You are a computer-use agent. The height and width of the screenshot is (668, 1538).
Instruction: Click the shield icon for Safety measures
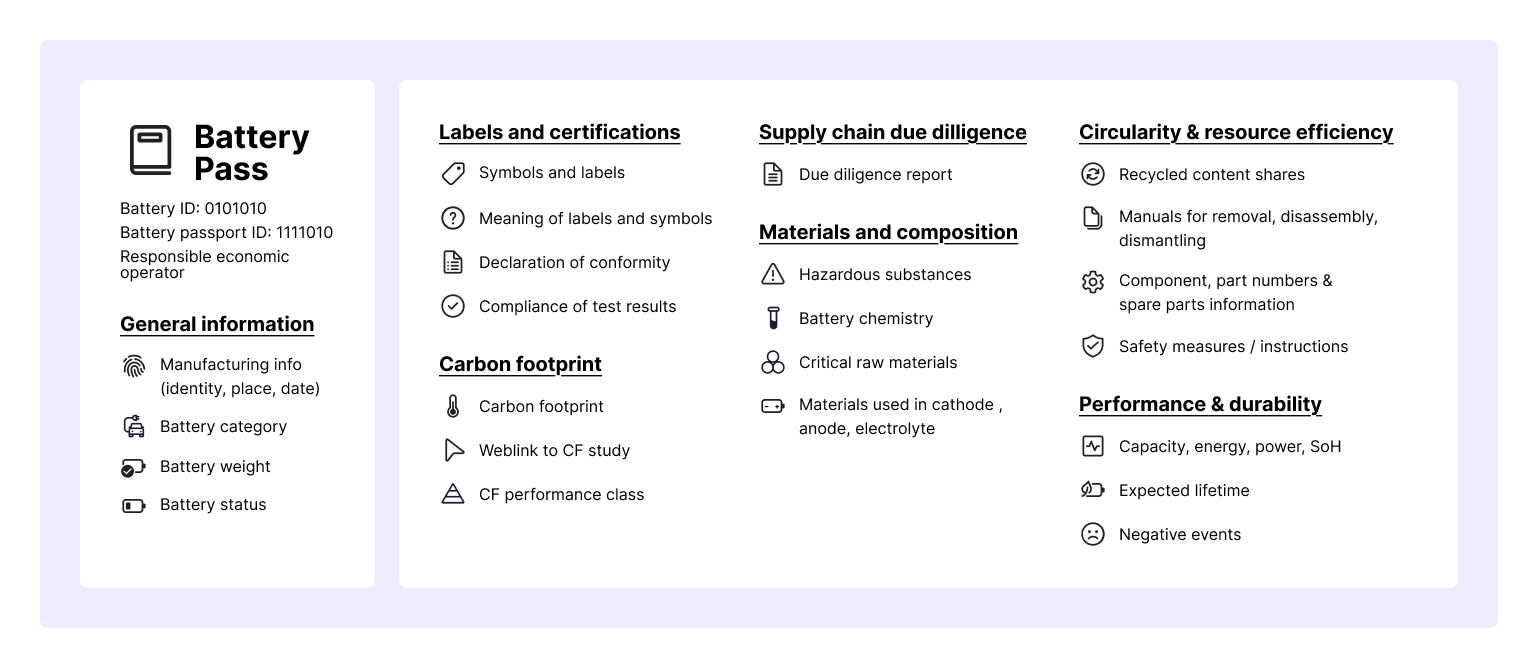[x=1092, y=346]
